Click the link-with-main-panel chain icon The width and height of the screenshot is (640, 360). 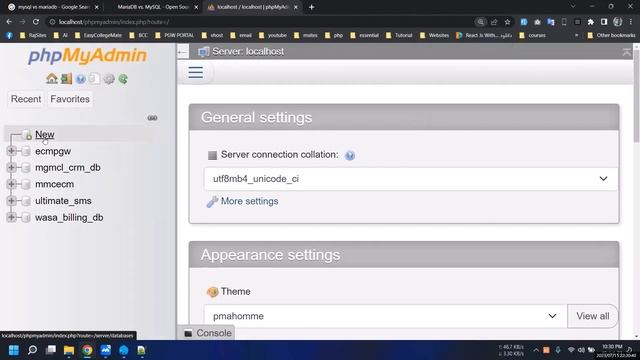152,118
